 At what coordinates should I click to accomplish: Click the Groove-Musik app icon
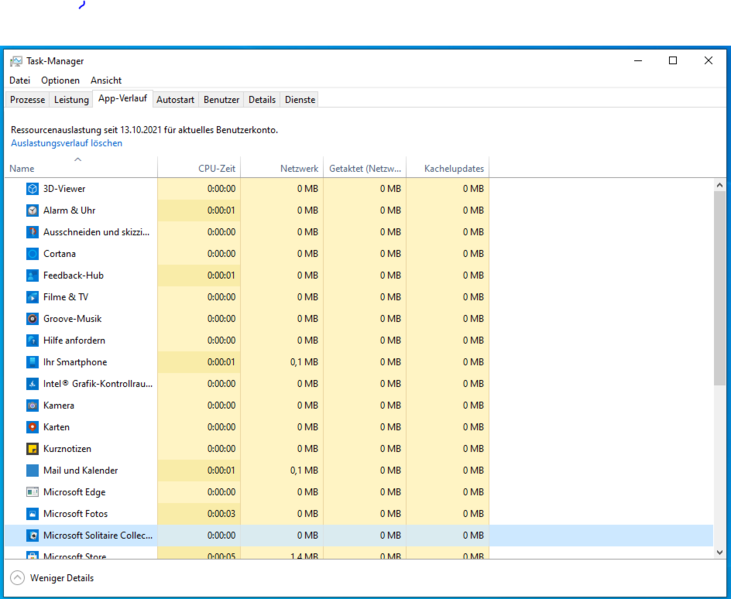coord(33,319)
